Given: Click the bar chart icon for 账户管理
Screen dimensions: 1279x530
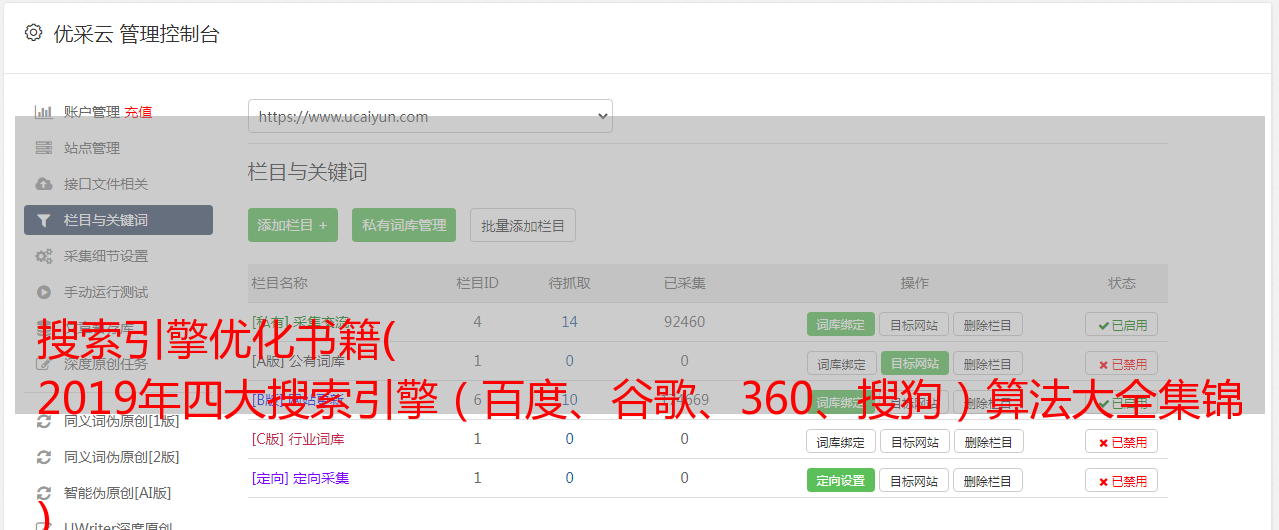Looking at the screenshot, I should (44, 112).
